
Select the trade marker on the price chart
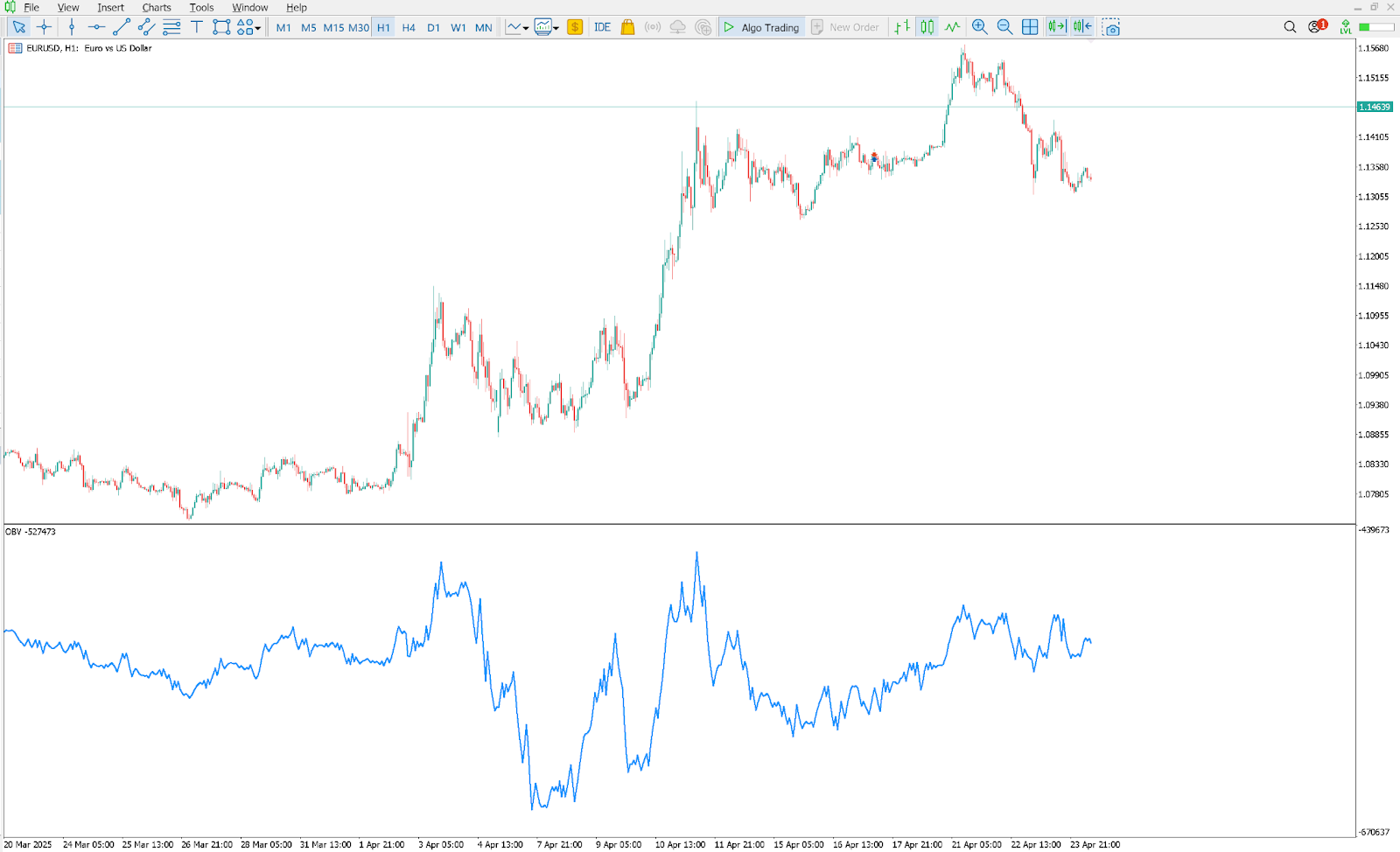[x=873, y=157]
